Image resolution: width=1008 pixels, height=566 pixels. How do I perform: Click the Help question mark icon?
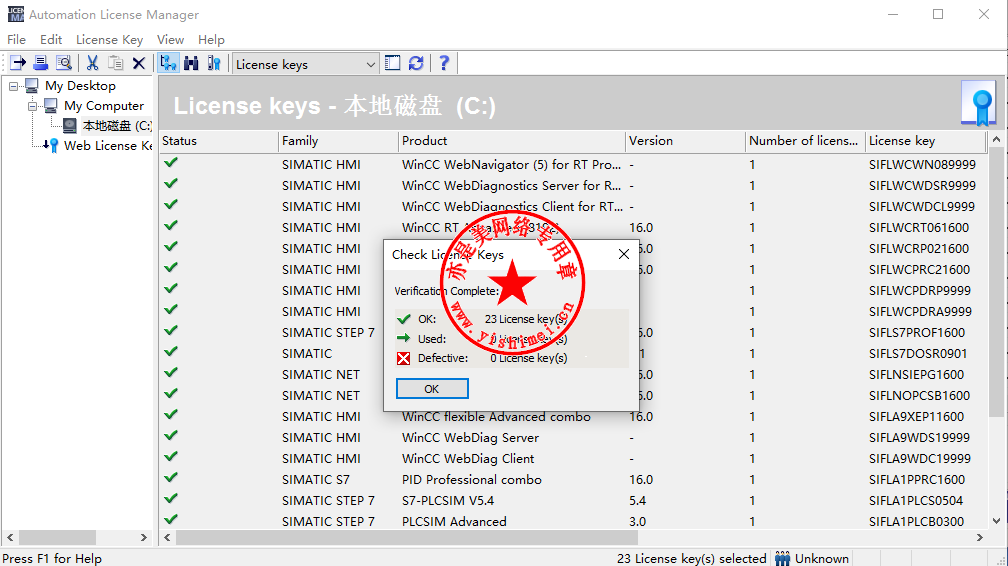pos(444,63)
